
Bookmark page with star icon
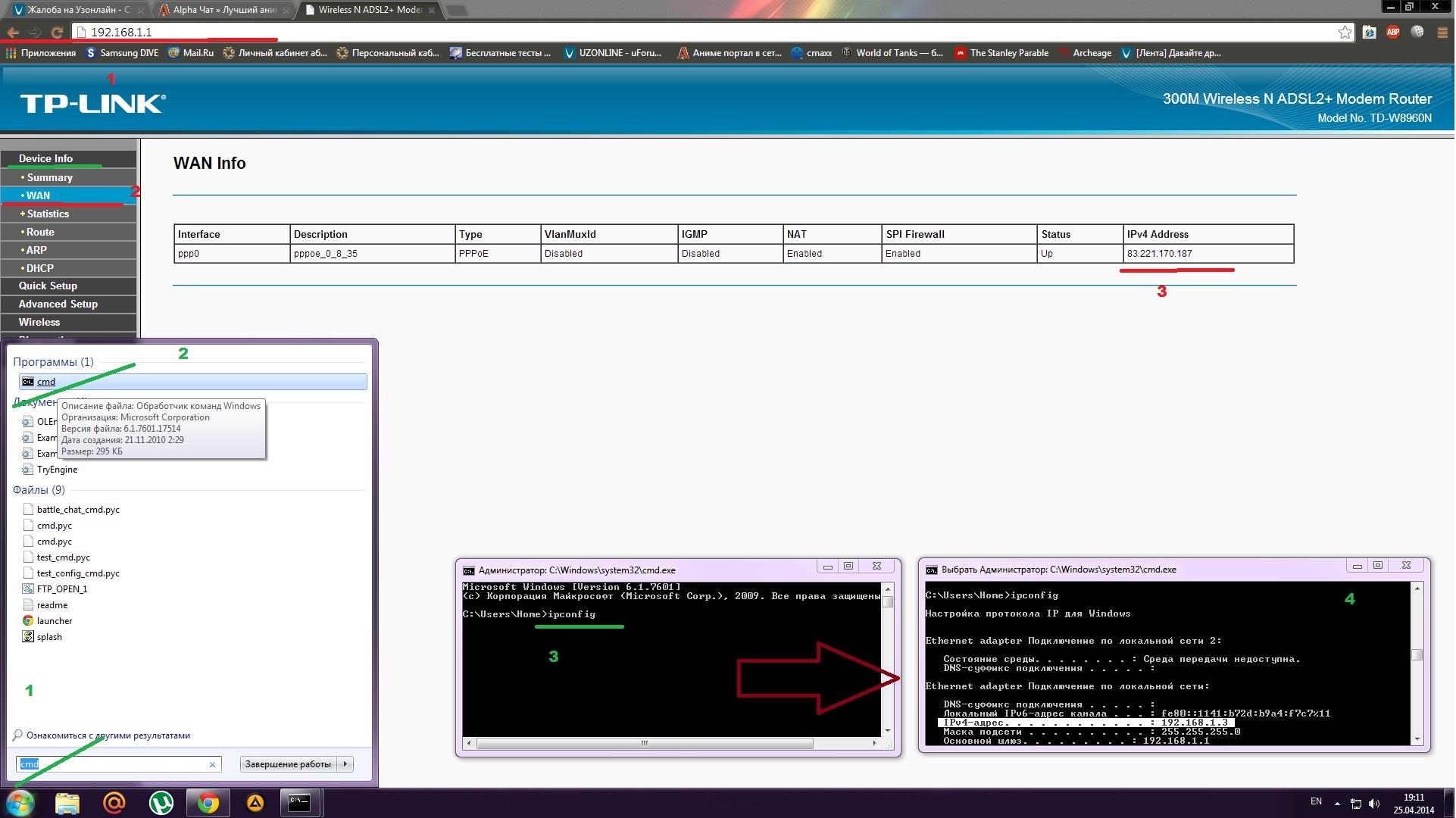[1345, 32]
